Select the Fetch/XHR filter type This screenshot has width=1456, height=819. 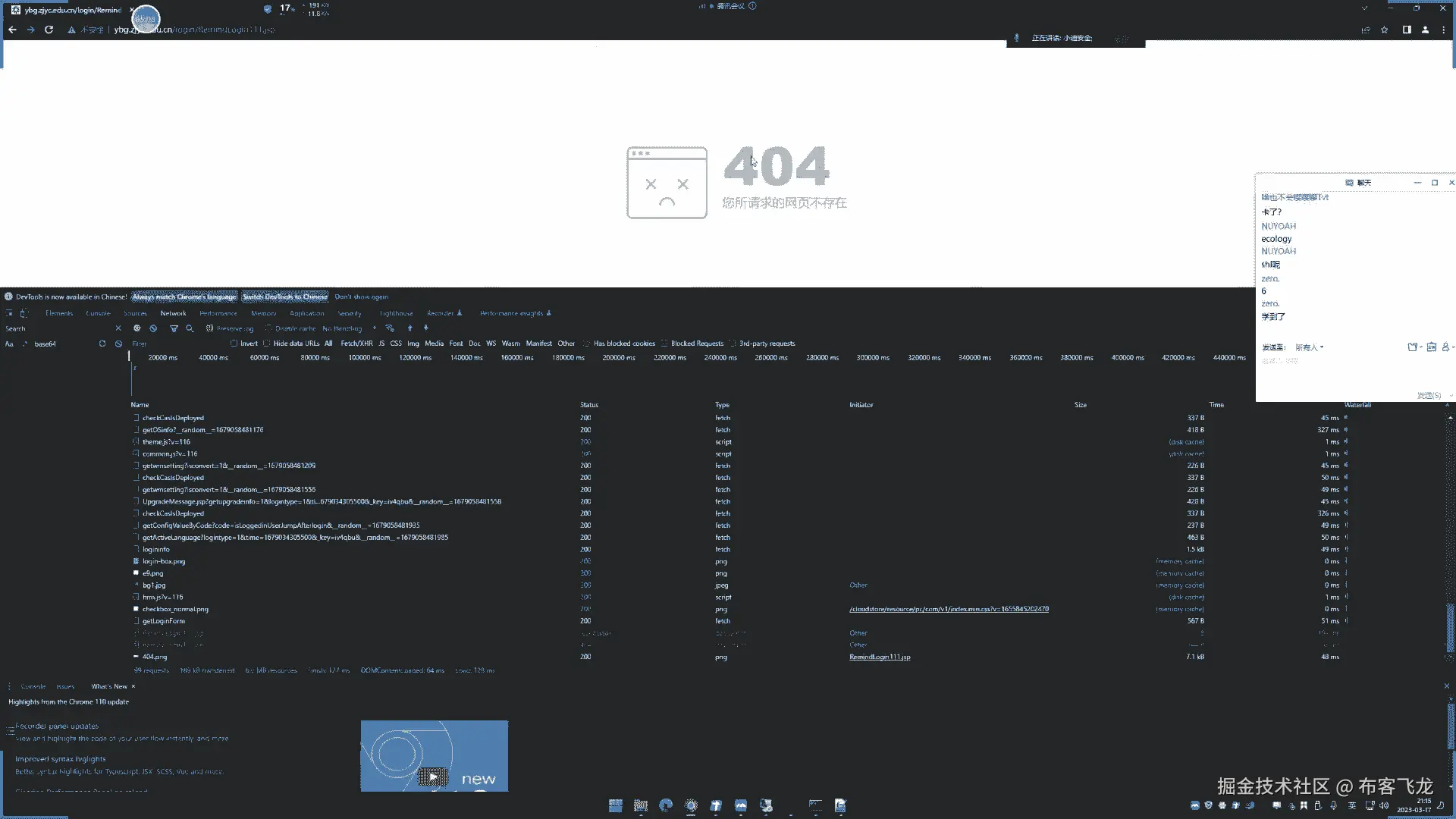point(356,344)
